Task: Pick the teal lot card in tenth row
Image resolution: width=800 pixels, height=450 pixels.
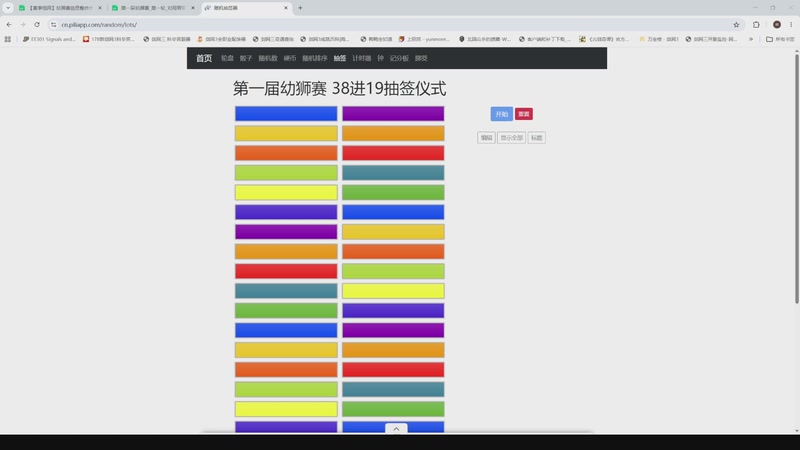Action: pos(286,291)
